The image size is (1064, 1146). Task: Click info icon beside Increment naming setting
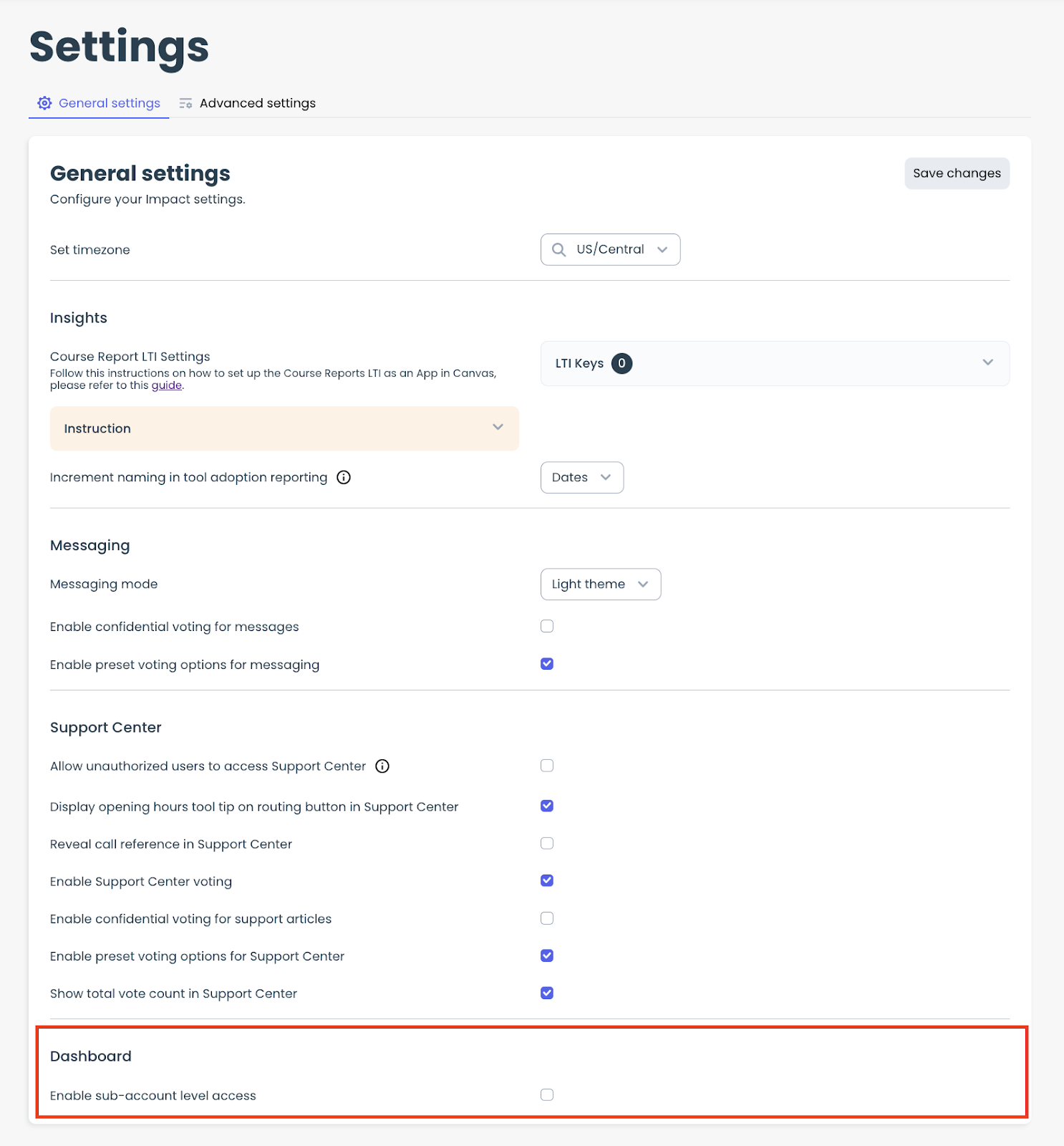coord(344,478)
